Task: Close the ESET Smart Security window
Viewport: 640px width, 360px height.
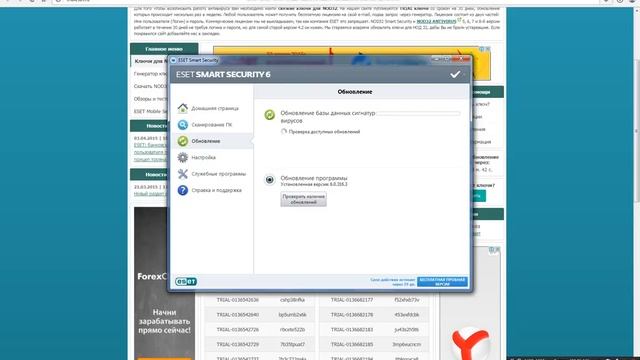Action: click(x=461, y=60)
